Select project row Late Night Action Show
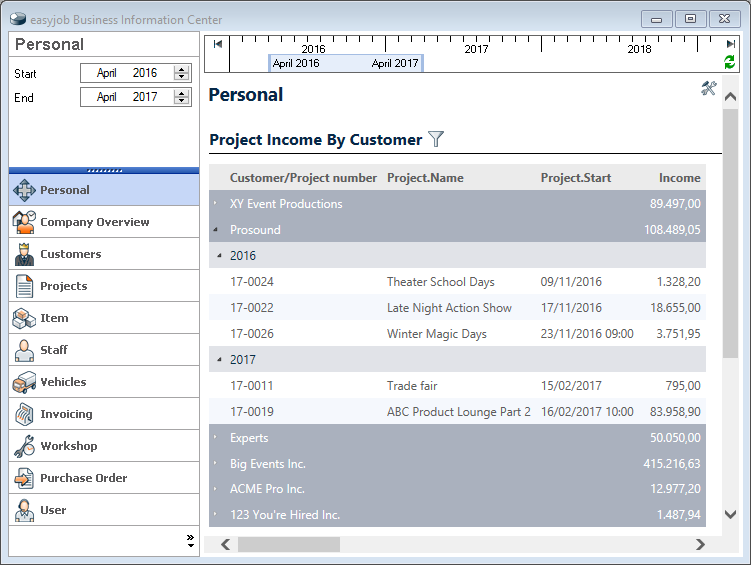 coord(449,308)
